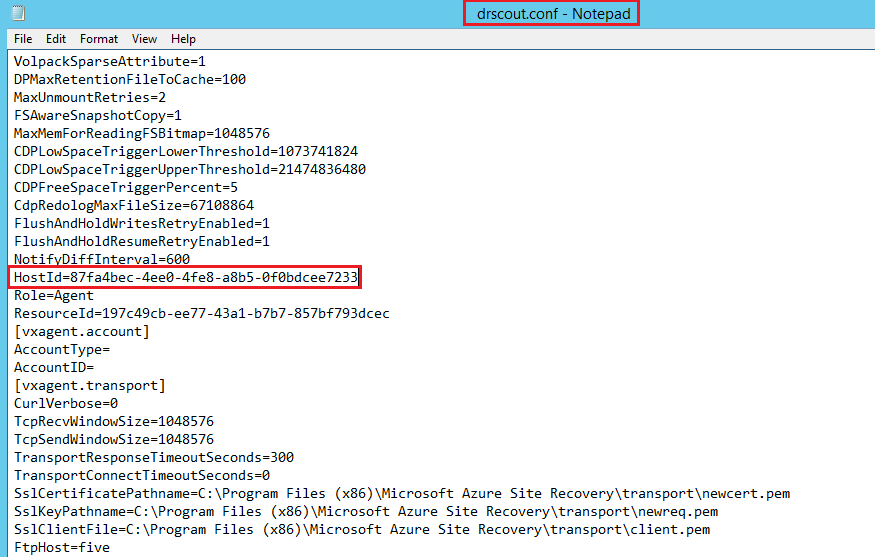Open the Edit menu

(56, 39)
